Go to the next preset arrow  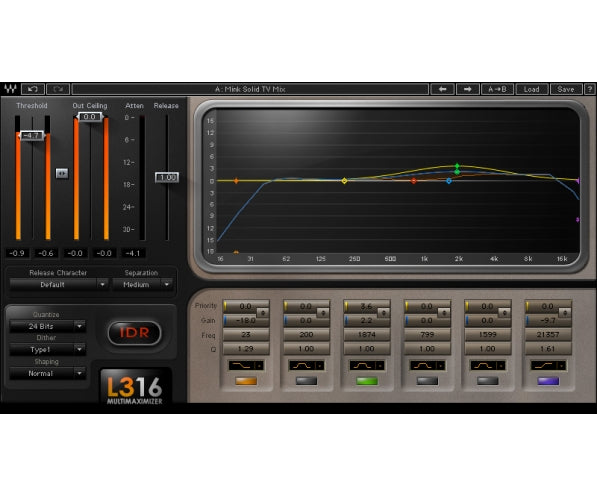point(468,89)
